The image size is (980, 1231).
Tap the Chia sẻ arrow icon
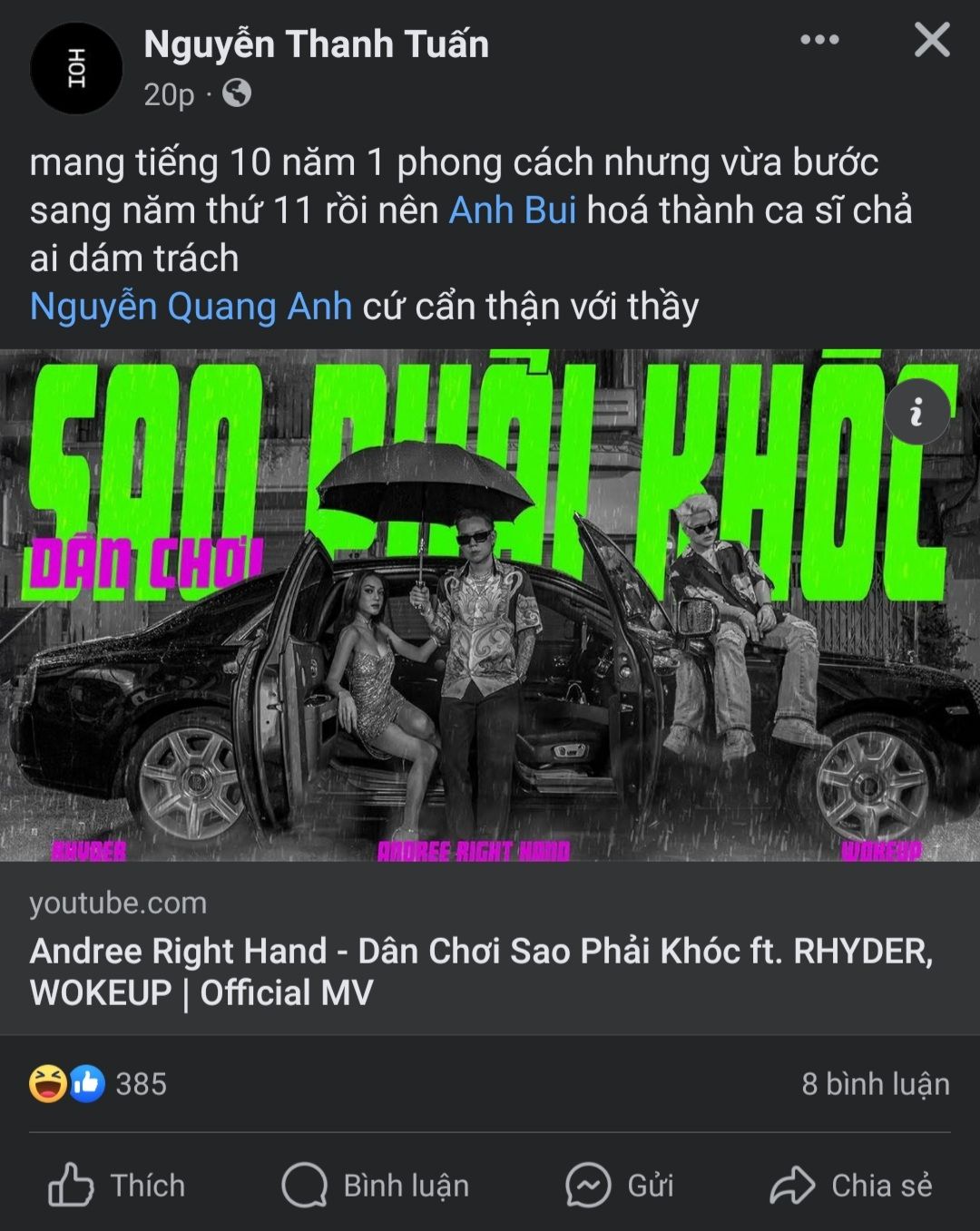point(792,1185)
